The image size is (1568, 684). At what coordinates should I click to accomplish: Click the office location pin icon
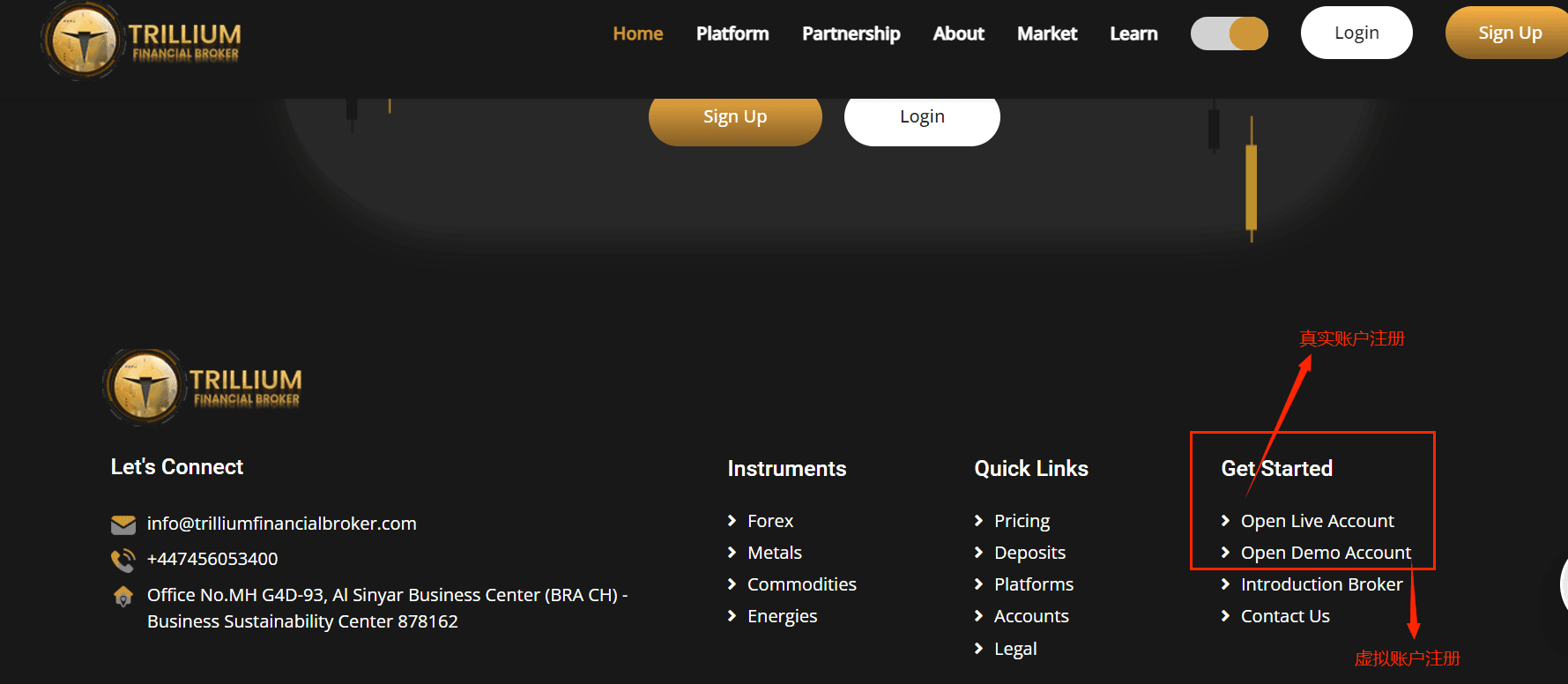123,596
